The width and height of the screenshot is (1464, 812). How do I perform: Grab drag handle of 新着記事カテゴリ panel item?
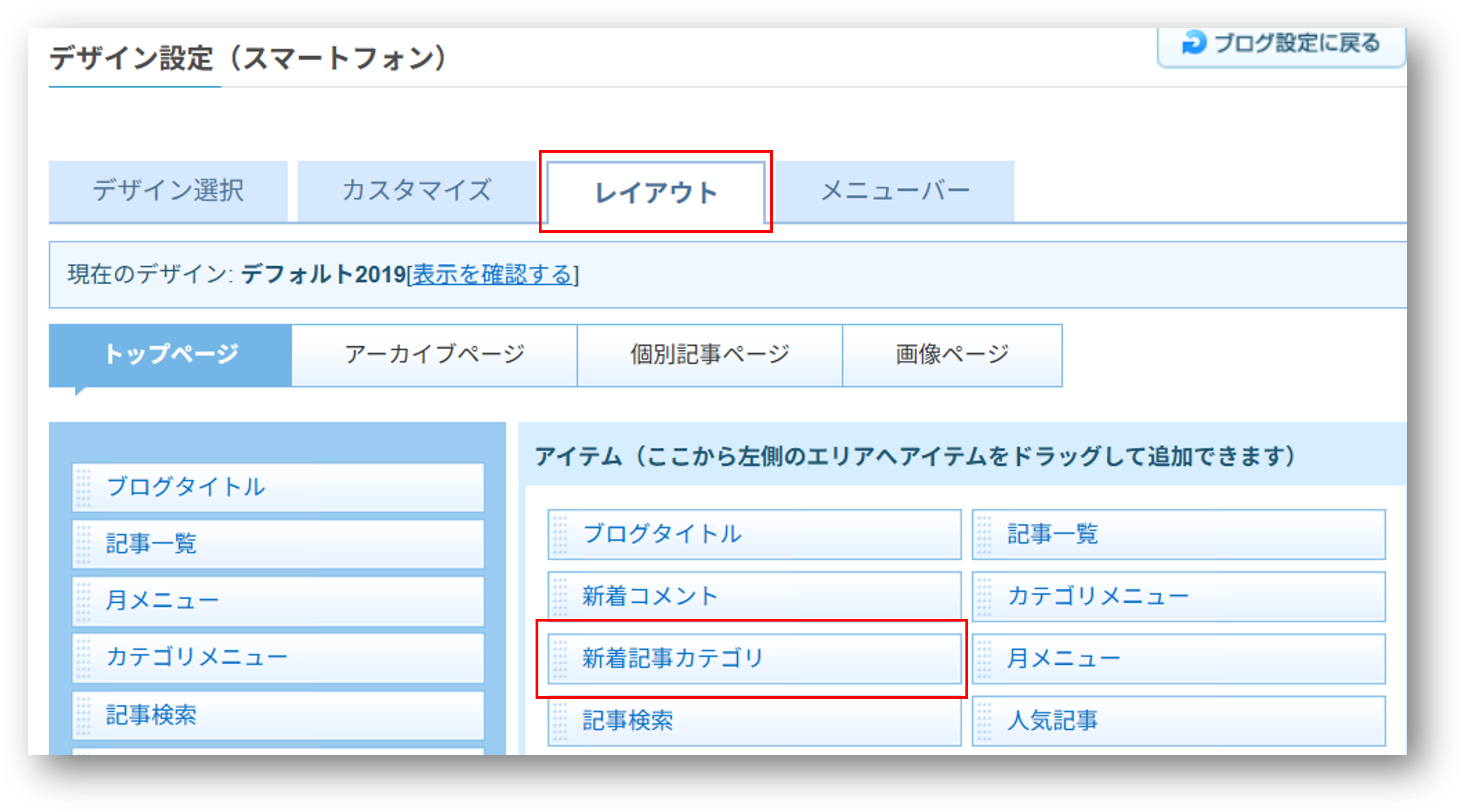pyautogui.click(x=560, y=659)
